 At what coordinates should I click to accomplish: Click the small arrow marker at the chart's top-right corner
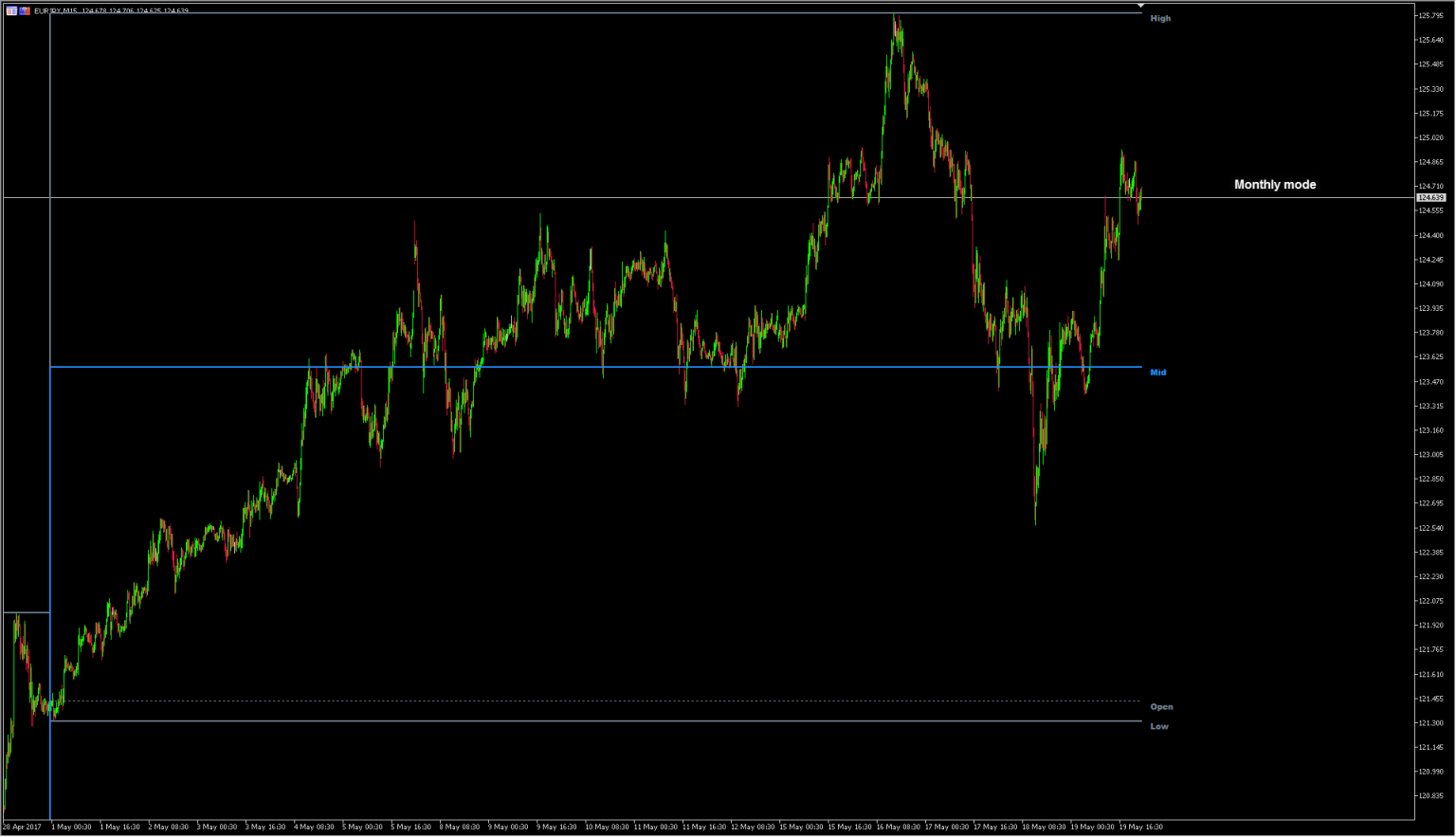click(x=1141, y=5)
